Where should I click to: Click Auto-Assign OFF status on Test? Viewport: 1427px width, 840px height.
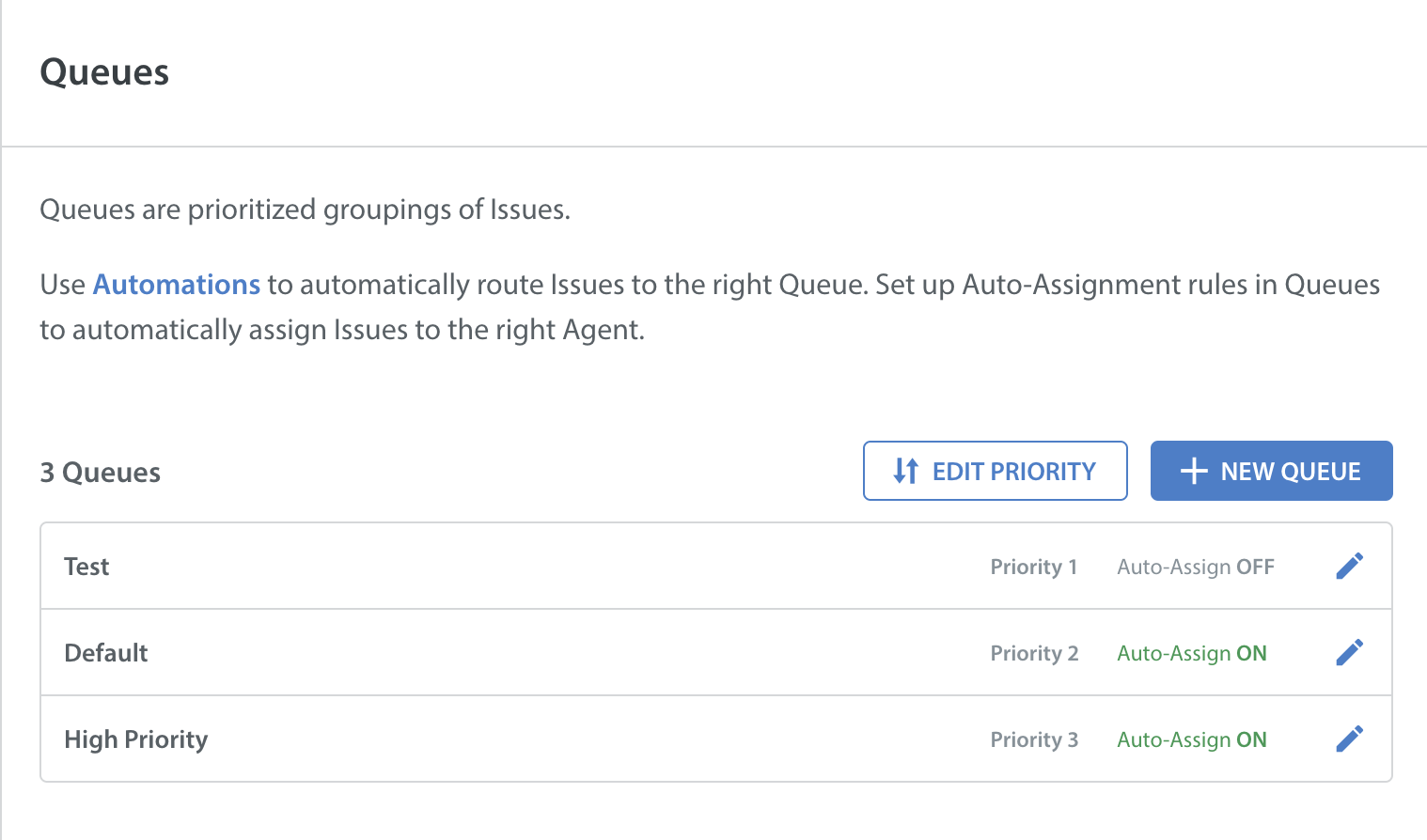(1196, 567)
